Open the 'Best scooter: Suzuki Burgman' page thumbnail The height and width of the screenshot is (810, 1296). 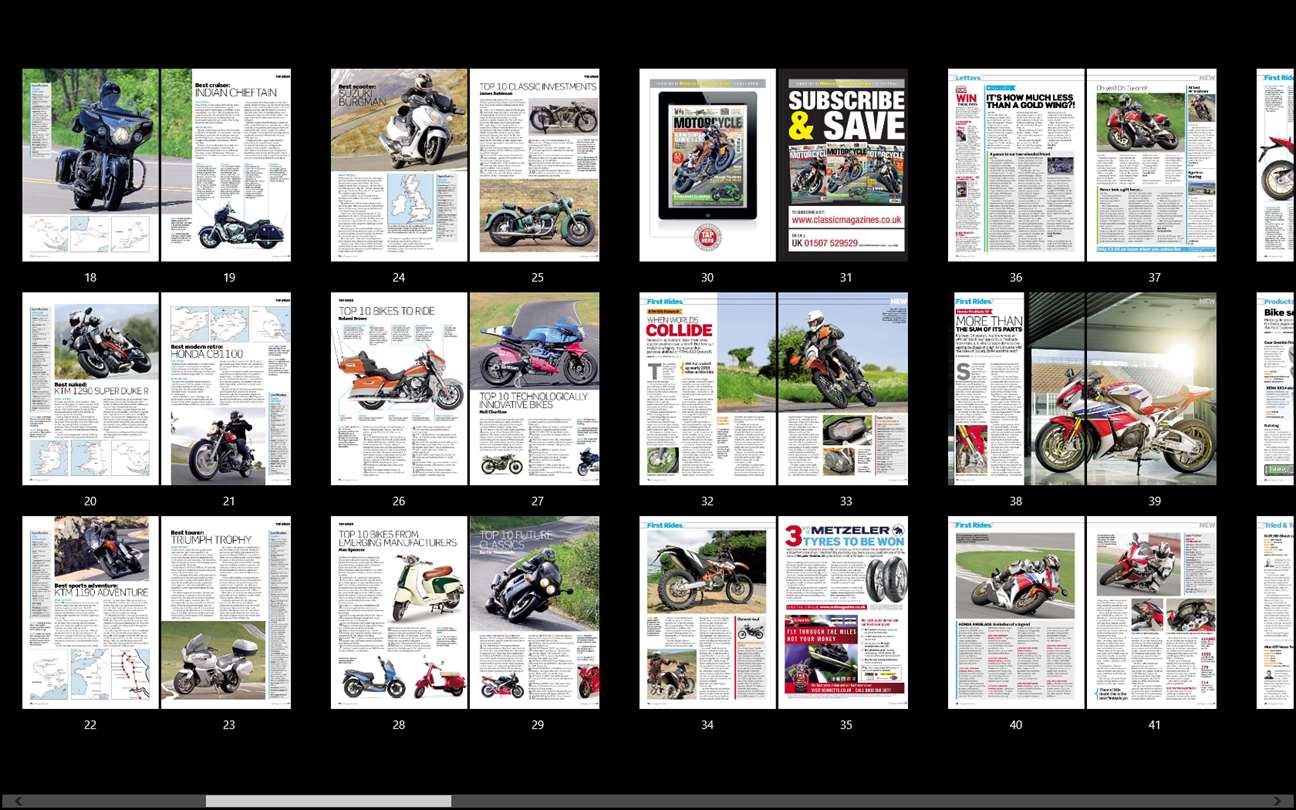click(x=399, y=165)
